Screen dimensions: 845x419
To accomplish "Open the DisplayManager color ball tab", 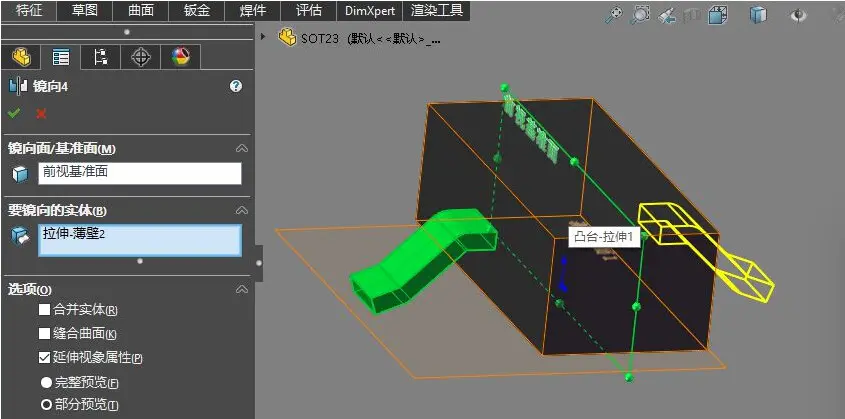I will click(181, 57).
